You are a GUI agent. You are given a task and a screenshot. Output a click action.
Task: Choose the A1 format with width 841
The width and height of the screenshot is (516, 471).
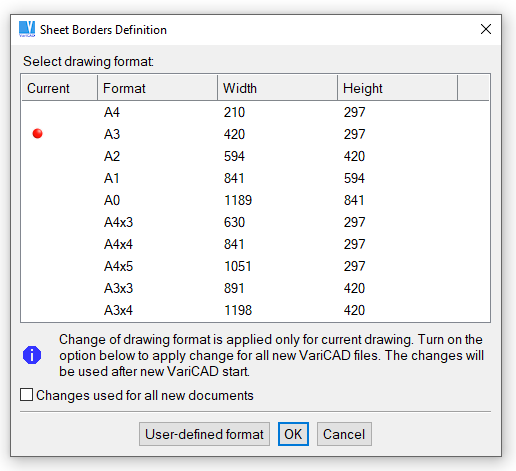pos(255,178)
